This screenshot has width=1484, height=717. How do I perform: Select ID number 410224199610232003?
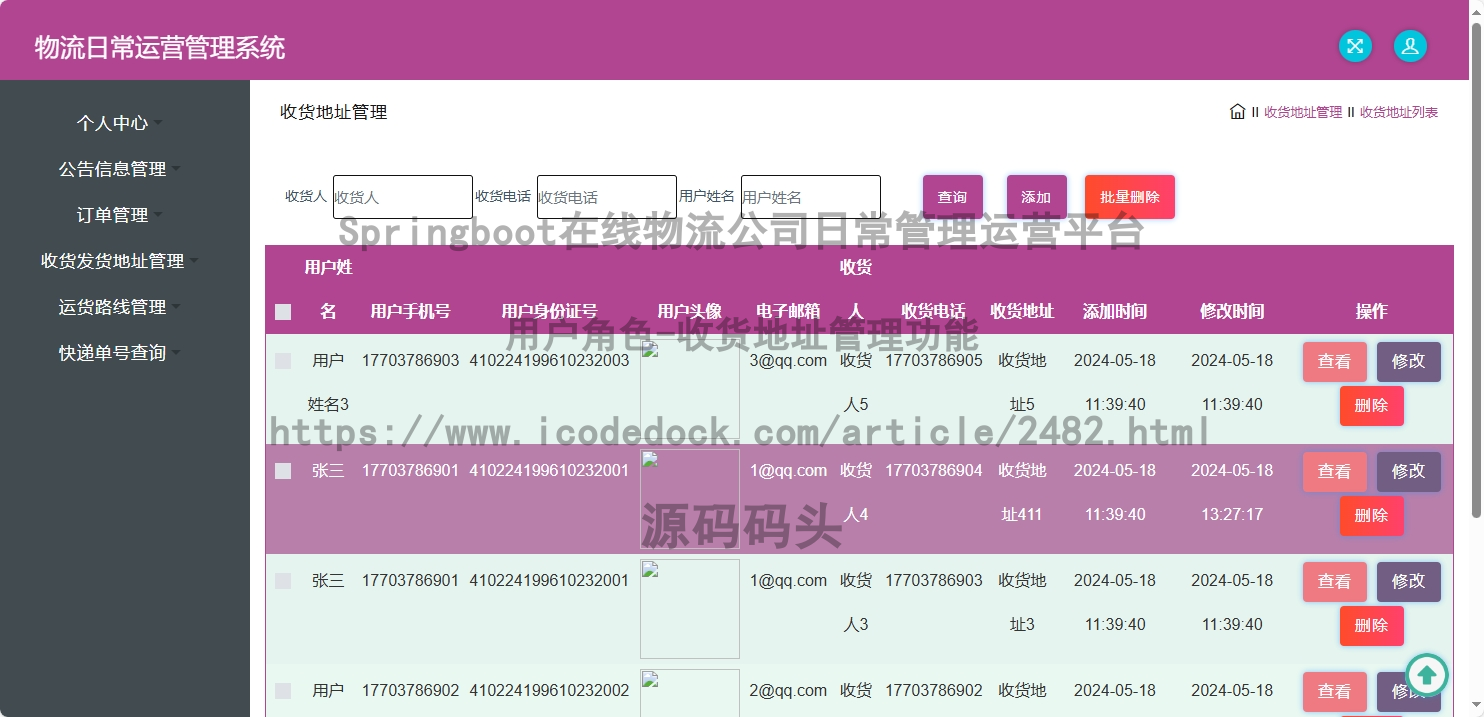coord(549,360)
